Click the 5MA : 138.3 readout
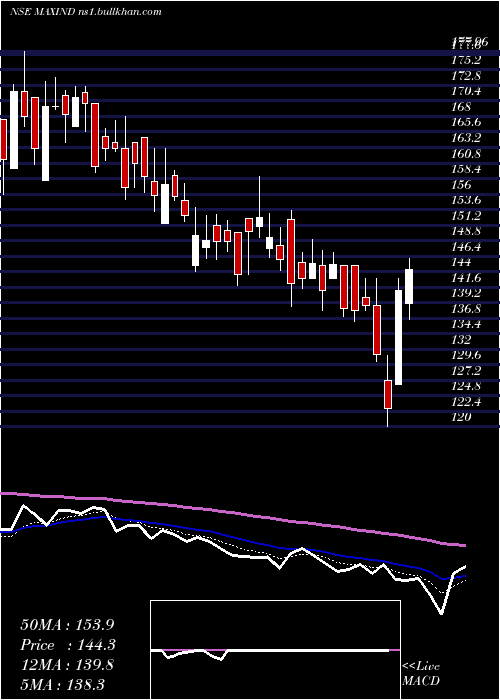The image size is (500, 700). pyautogui.click(x=62, y=684)
